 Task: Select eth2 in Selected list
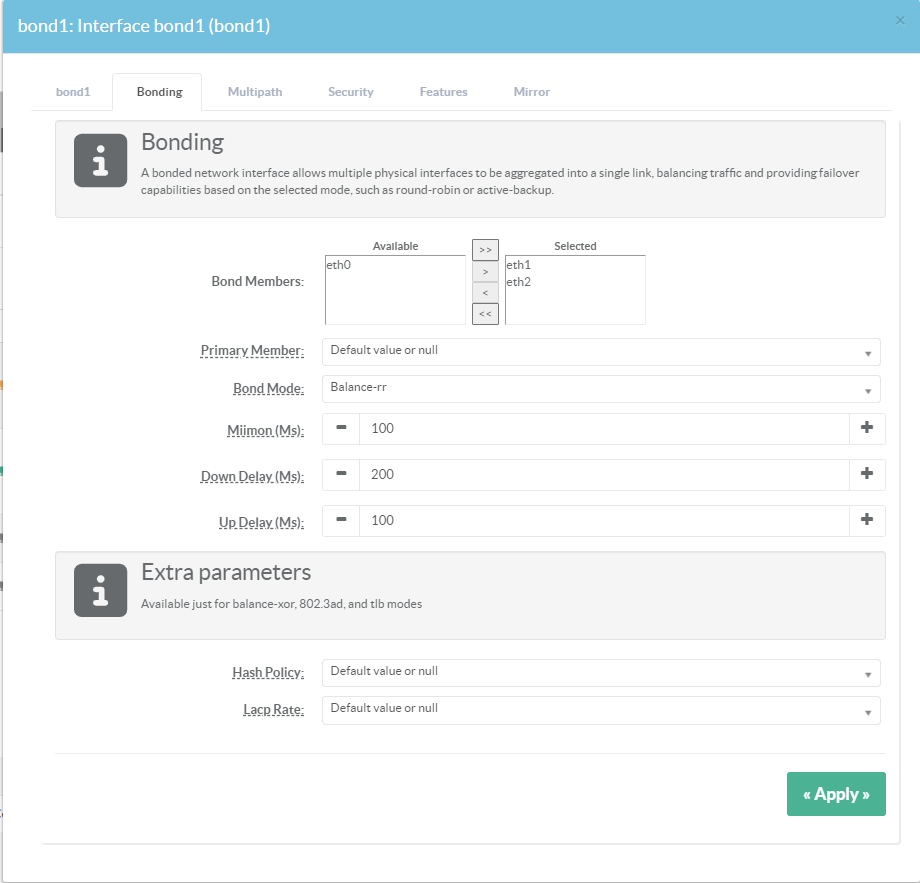[518, 283]
